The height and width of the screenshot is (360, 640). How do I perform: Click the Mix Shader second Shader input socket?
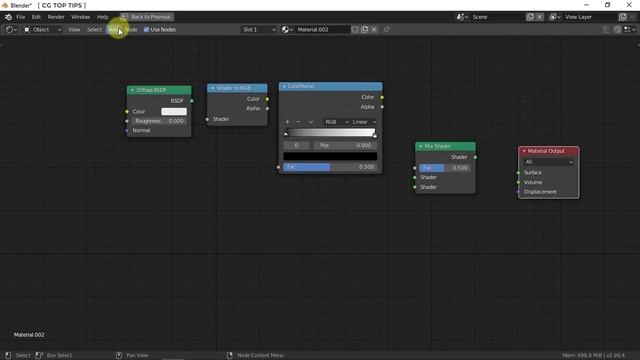[x=415, y=187]
